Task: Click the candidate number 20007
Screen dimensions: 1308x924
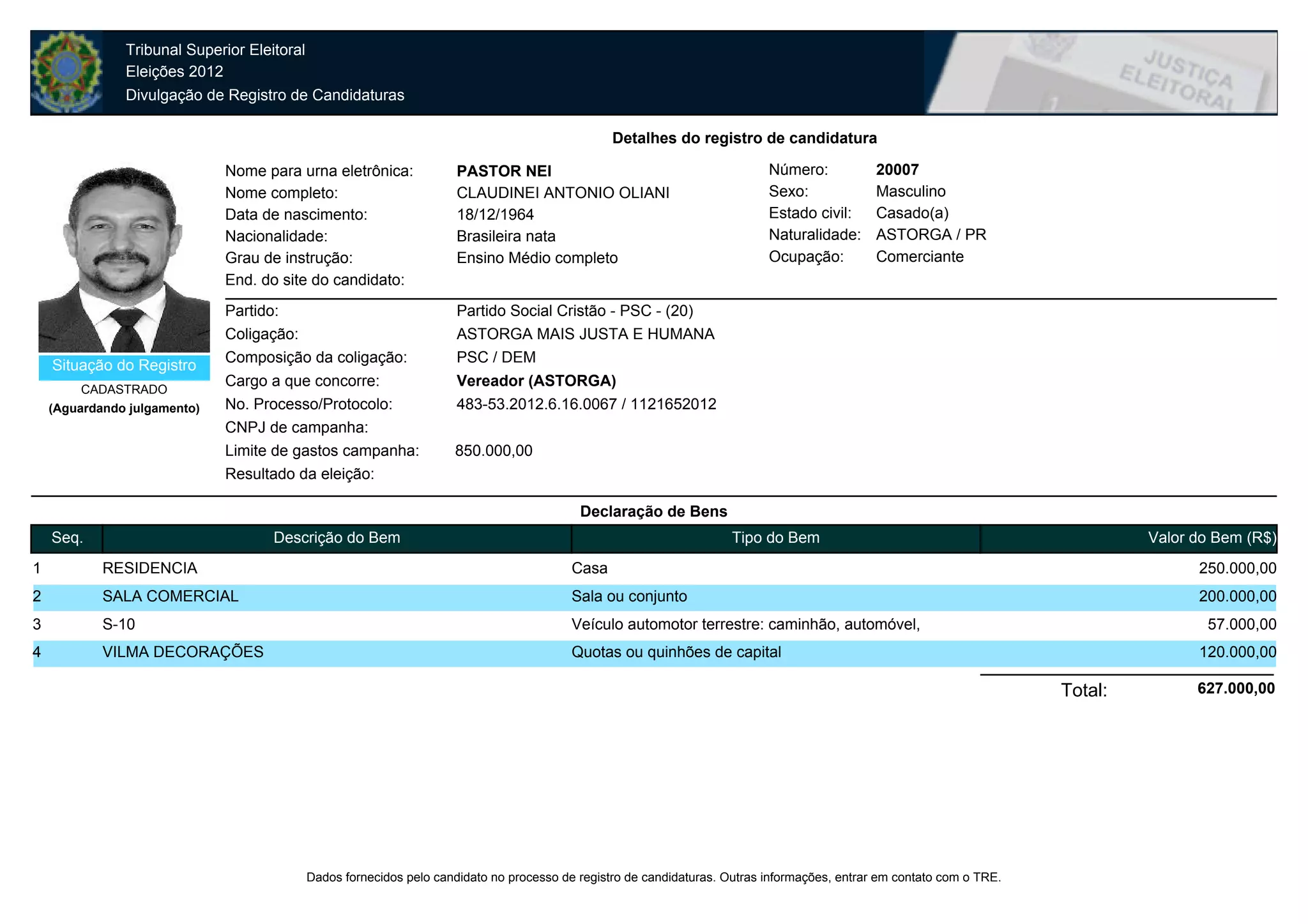Action: pos(897,170)
